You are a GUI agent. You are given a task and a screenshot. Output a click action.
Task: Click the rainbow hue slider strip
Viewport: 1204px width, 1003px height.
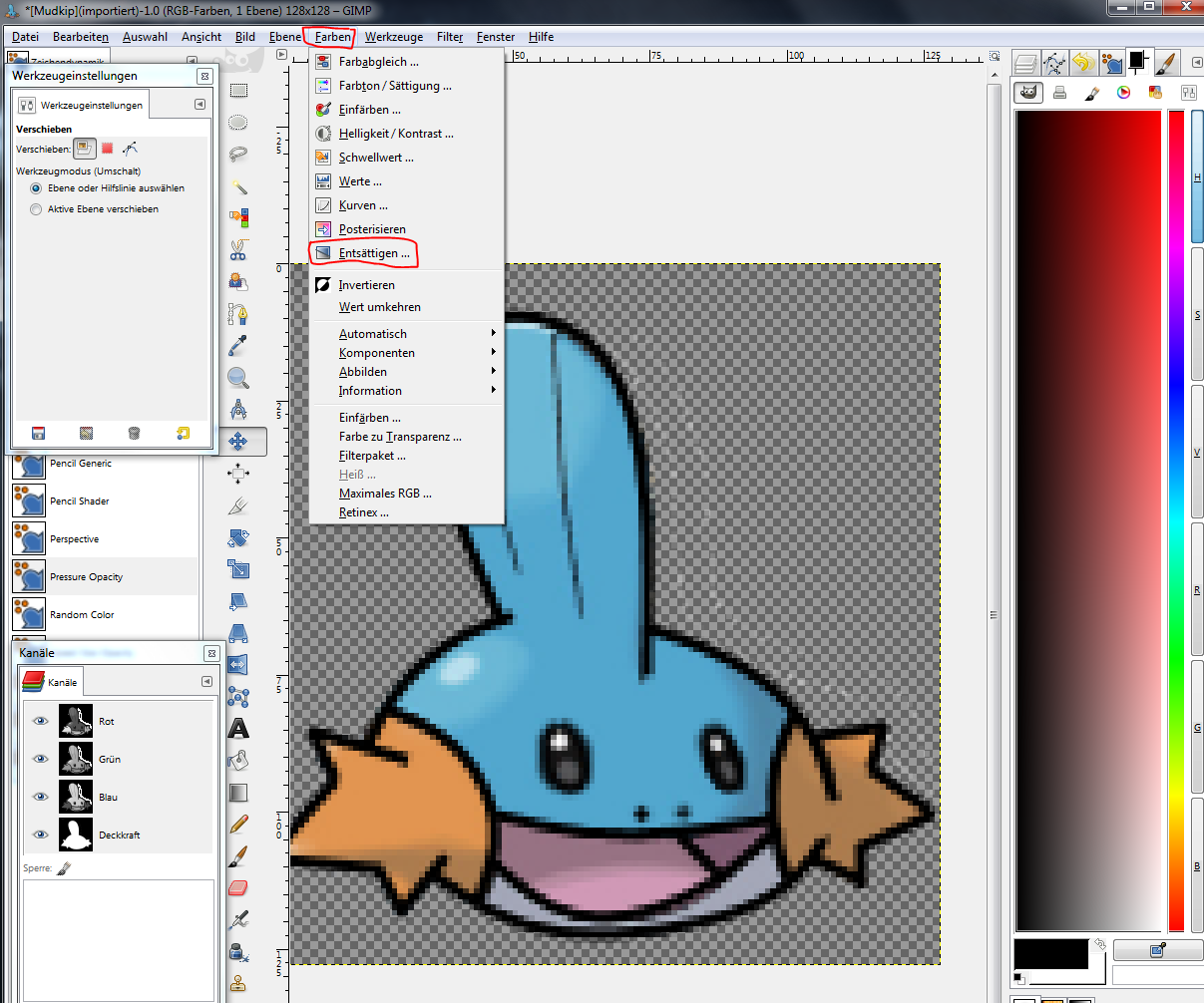click(x=1176, y=520)
